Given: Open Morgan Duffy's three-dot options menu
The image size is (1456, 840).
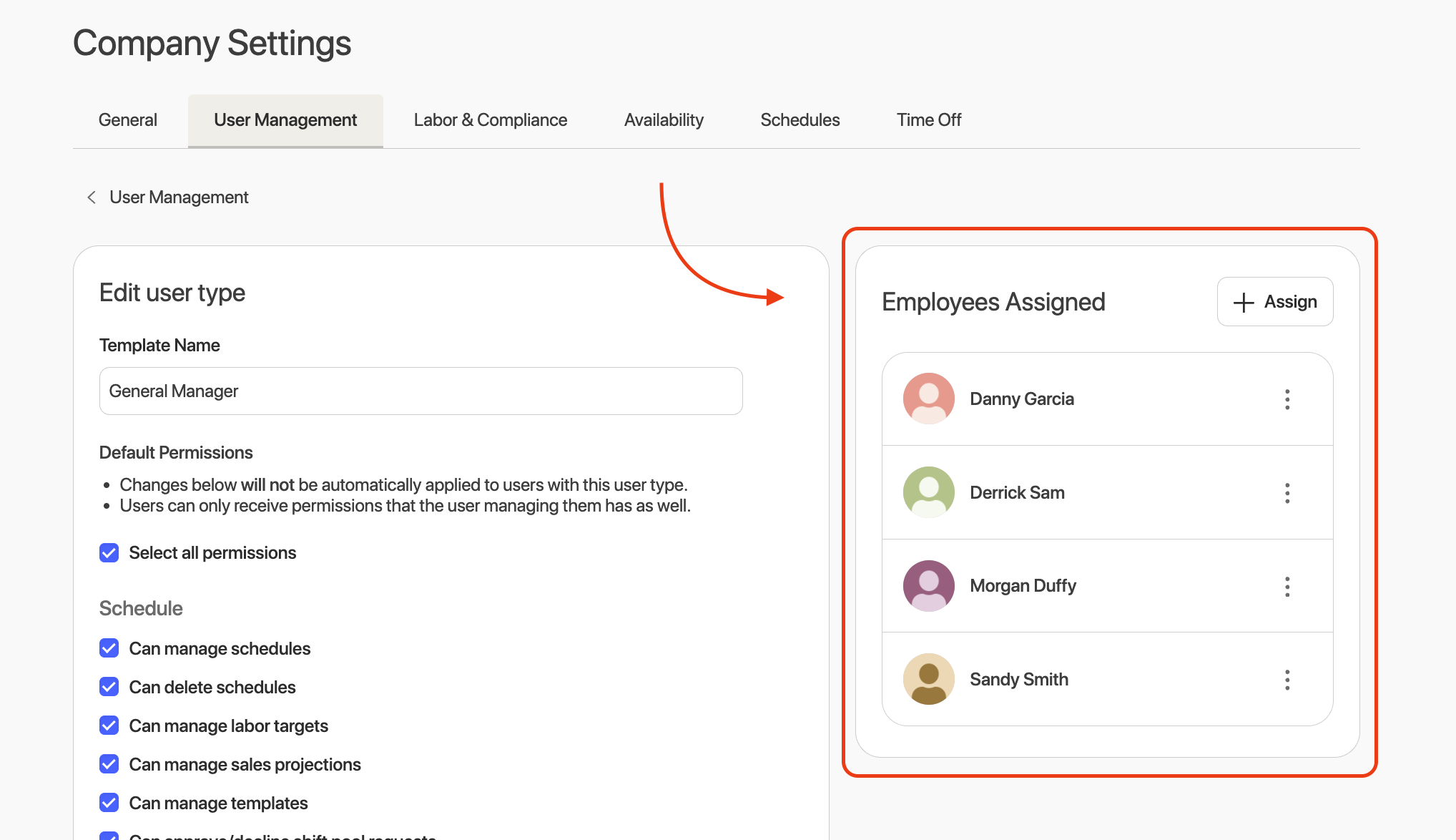Looking at the screenshot, I should [1287, 587].
